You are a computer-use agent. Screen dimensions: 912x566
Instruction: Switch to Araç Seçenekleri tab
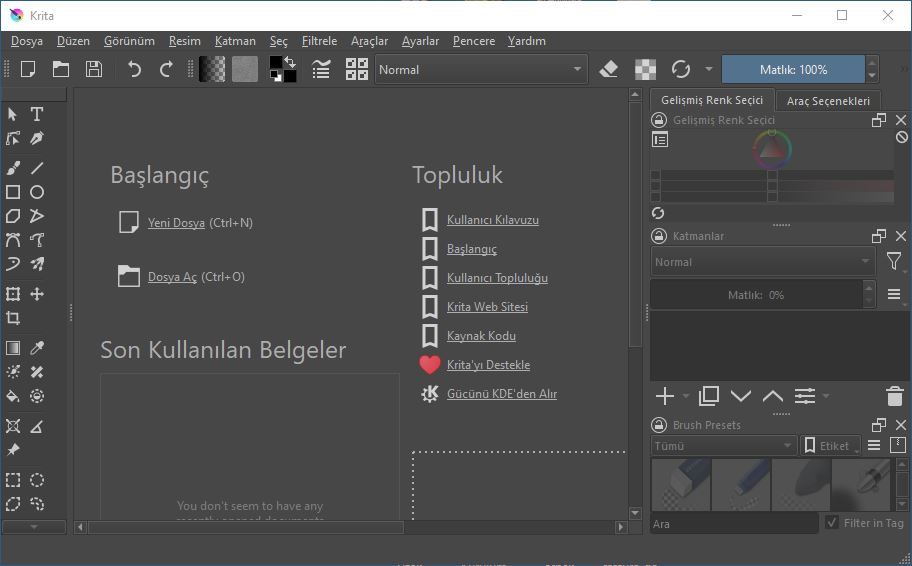pos(828,101)
